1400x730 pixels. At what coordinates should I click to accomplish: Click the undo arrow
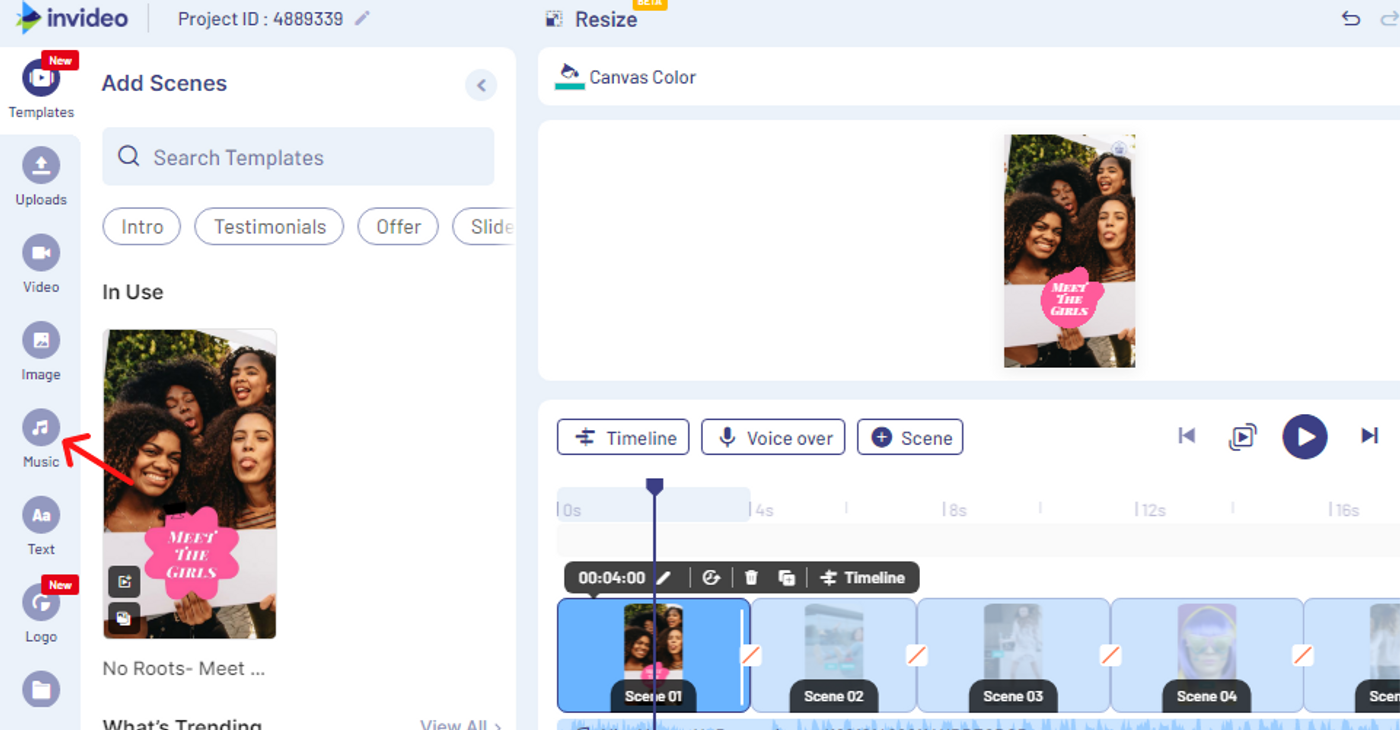coord(1349,18)
